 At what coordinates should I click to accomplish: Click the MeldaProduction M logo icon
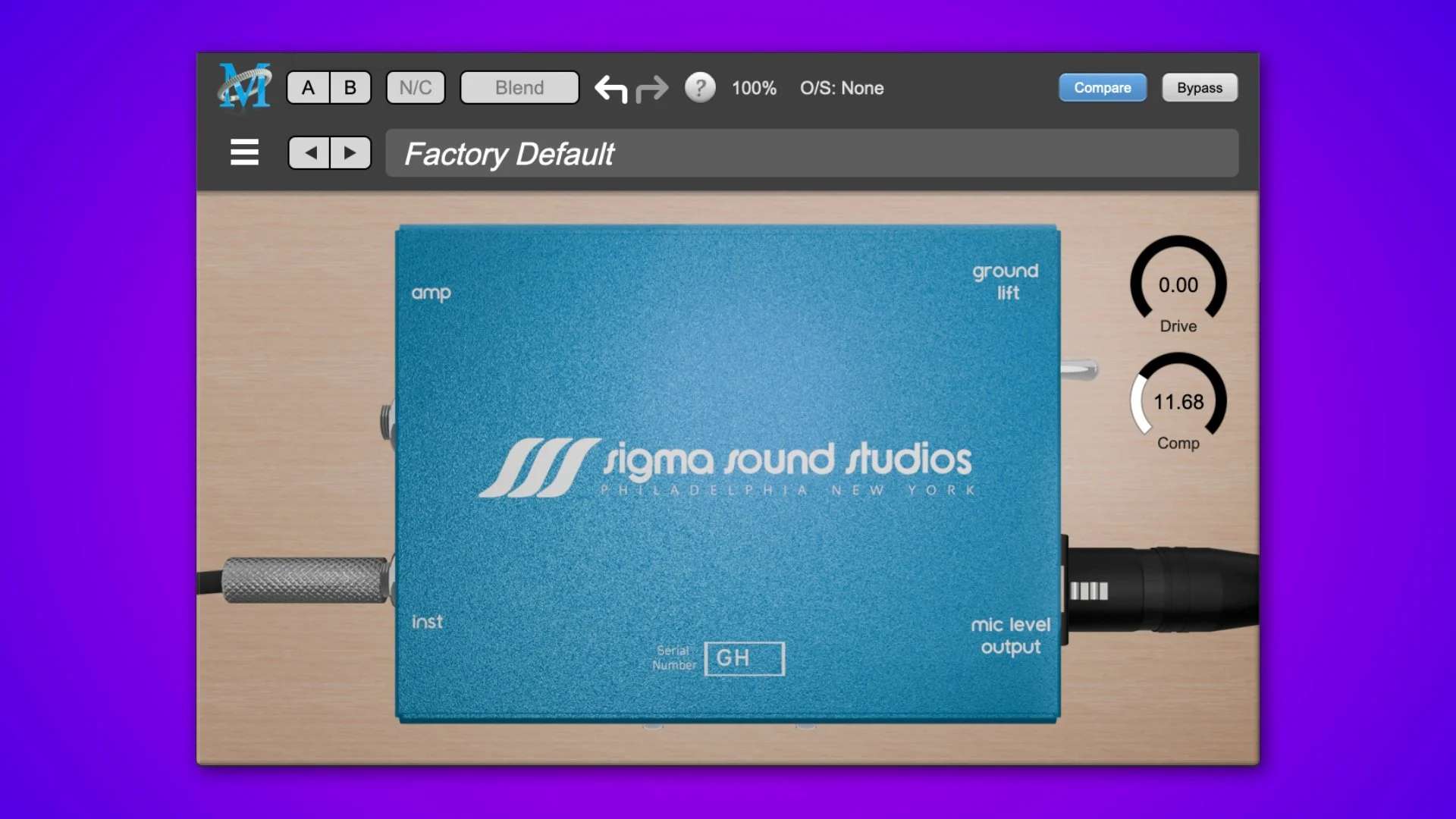click(x=244, y=87)
